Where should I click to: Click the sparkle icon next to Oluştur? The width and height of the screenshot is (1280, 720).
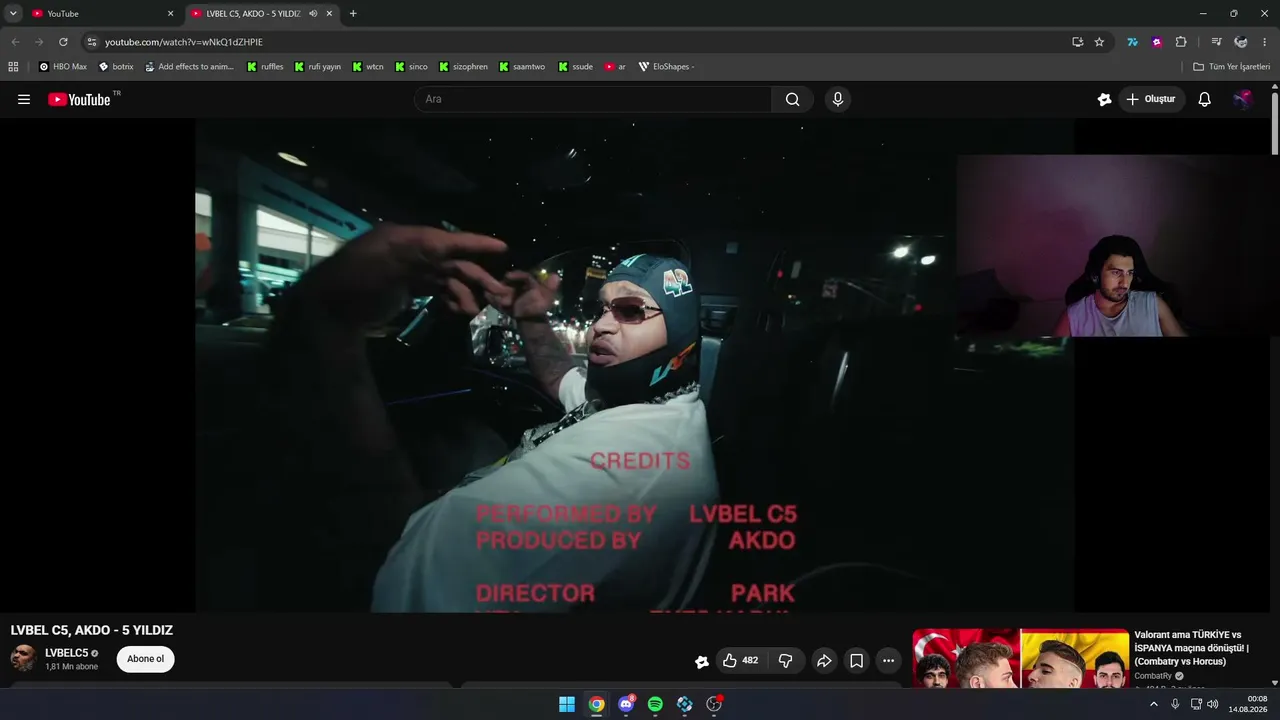[1104, 99]
